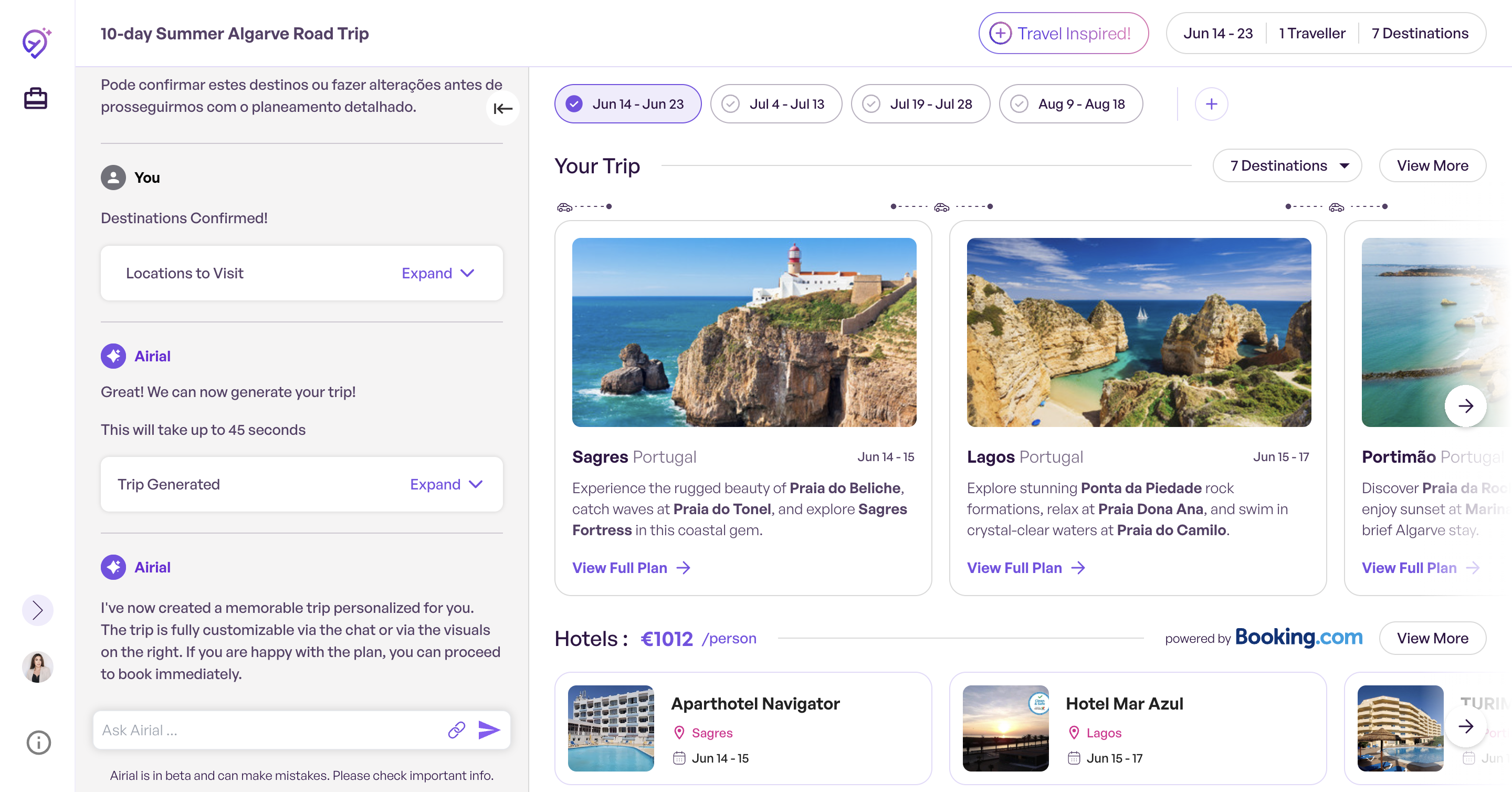Open the Airial heart logo home
The height and width of the screenshot is (792, 1512).
[37, 43]
